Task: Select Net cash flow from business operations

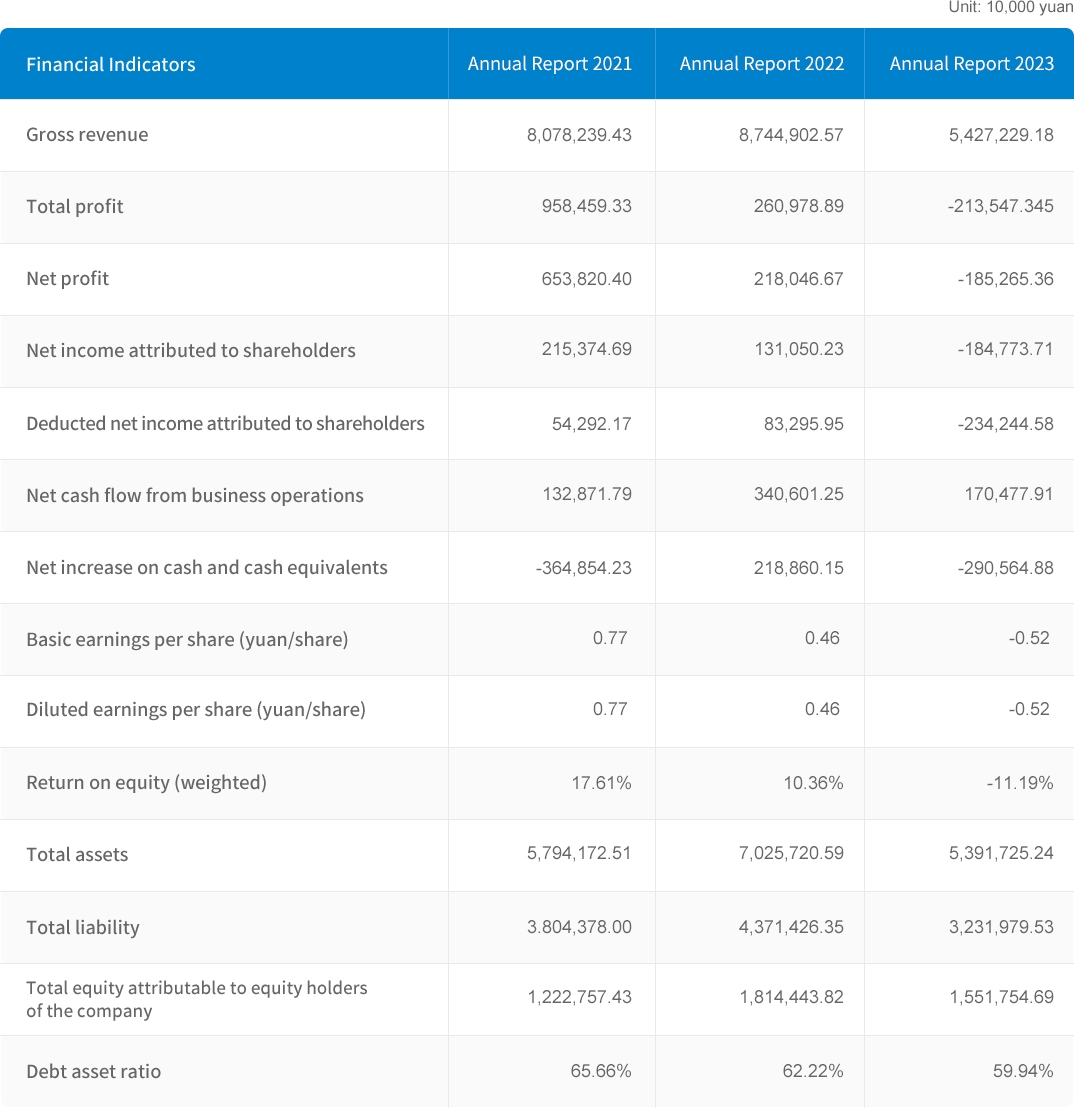Action: click(195, 496)
